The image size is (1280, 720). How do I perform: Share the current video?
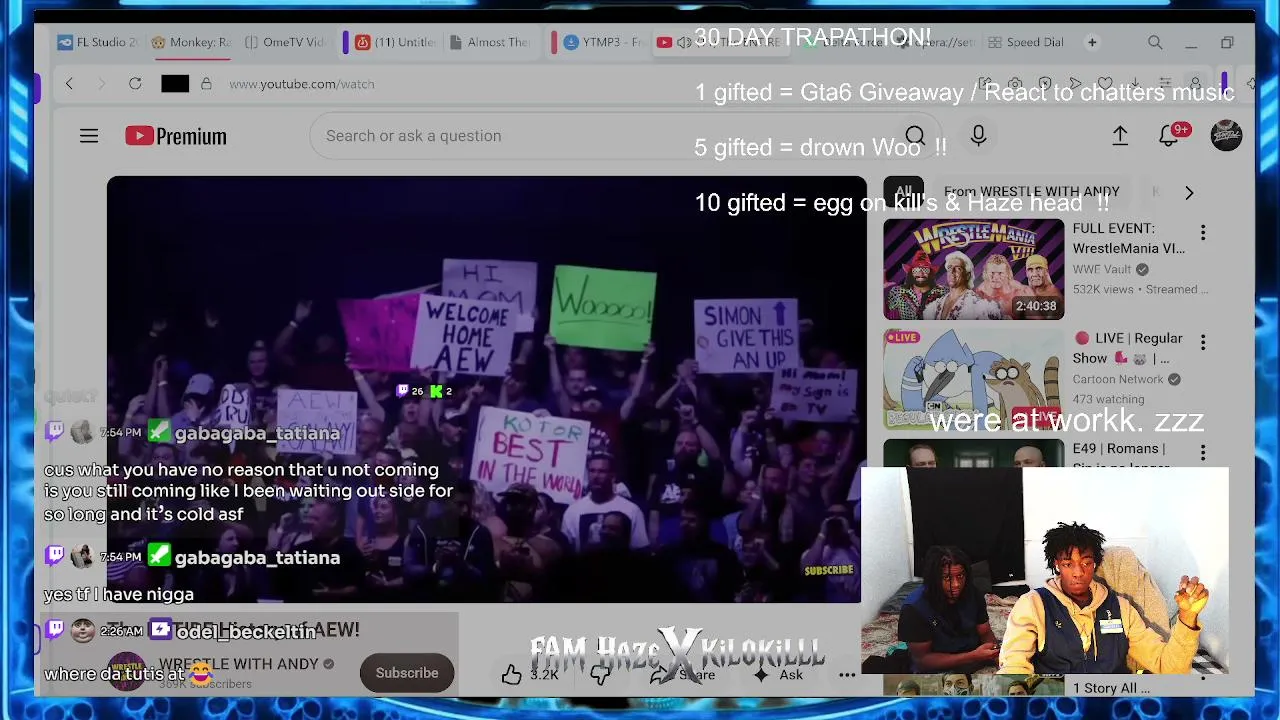(x=684, y=675)
